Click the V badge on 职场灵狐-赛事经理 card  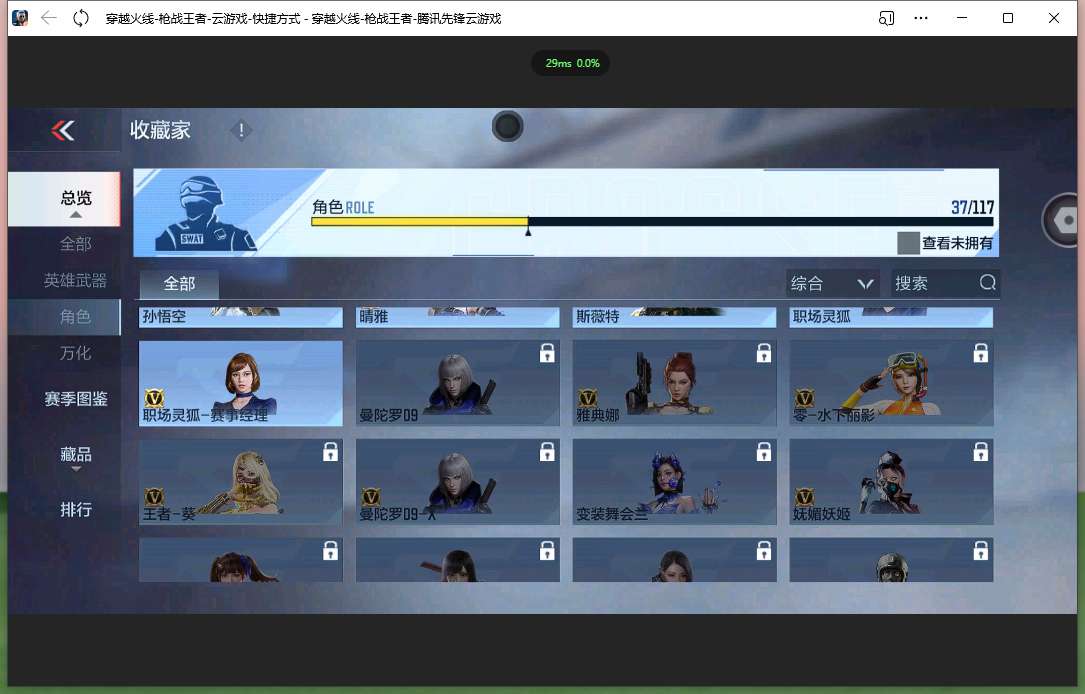point(154,397)
